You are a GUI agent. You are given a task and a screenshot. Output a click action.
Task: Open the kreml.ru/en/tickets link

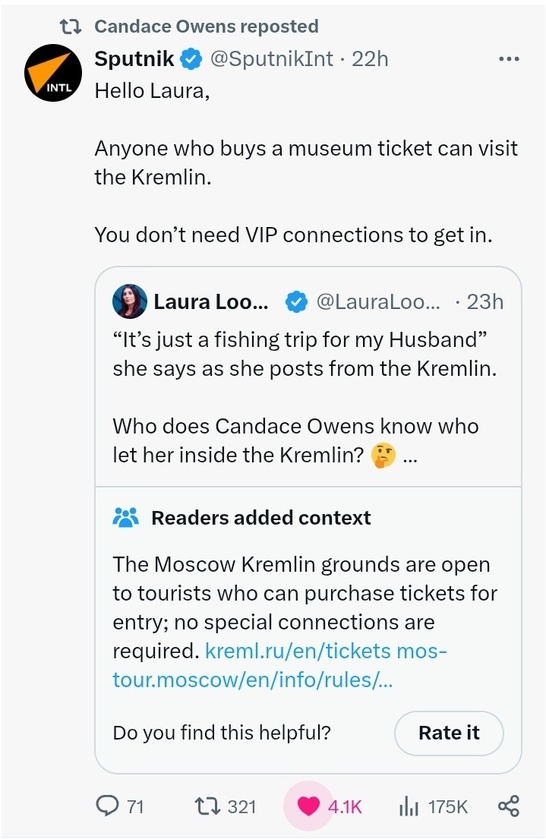[298, 651]
